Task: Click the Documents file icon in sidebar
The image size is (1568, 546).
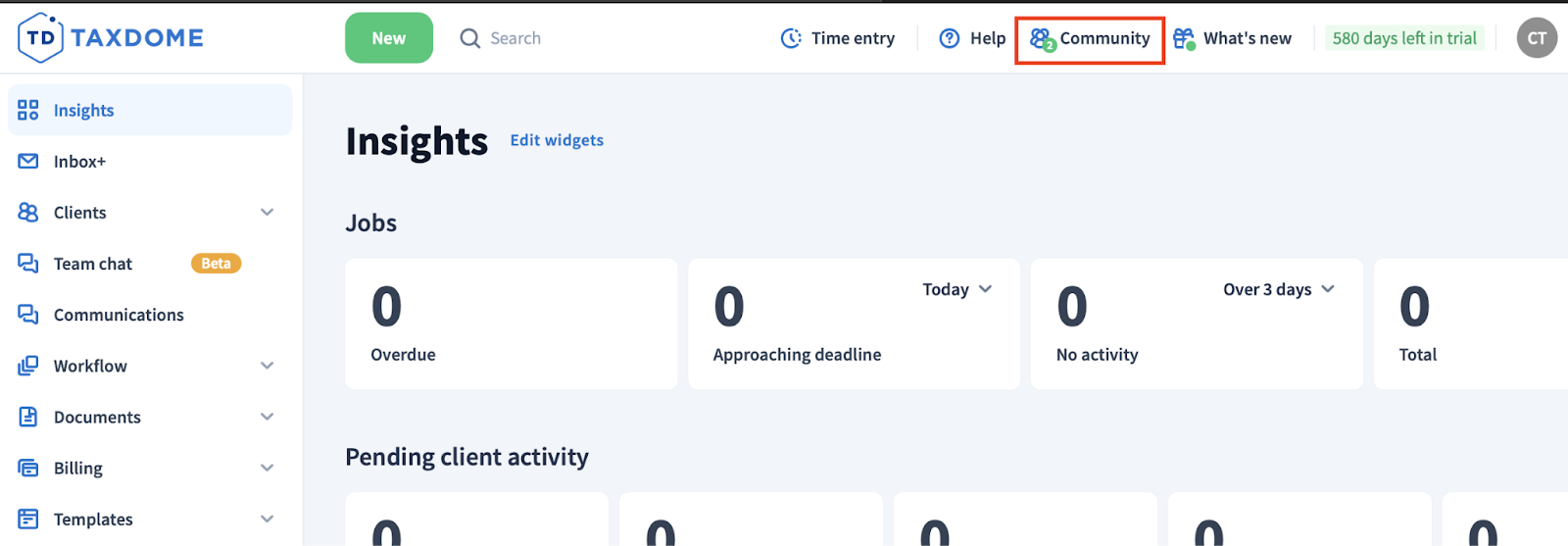Action: 28,417
